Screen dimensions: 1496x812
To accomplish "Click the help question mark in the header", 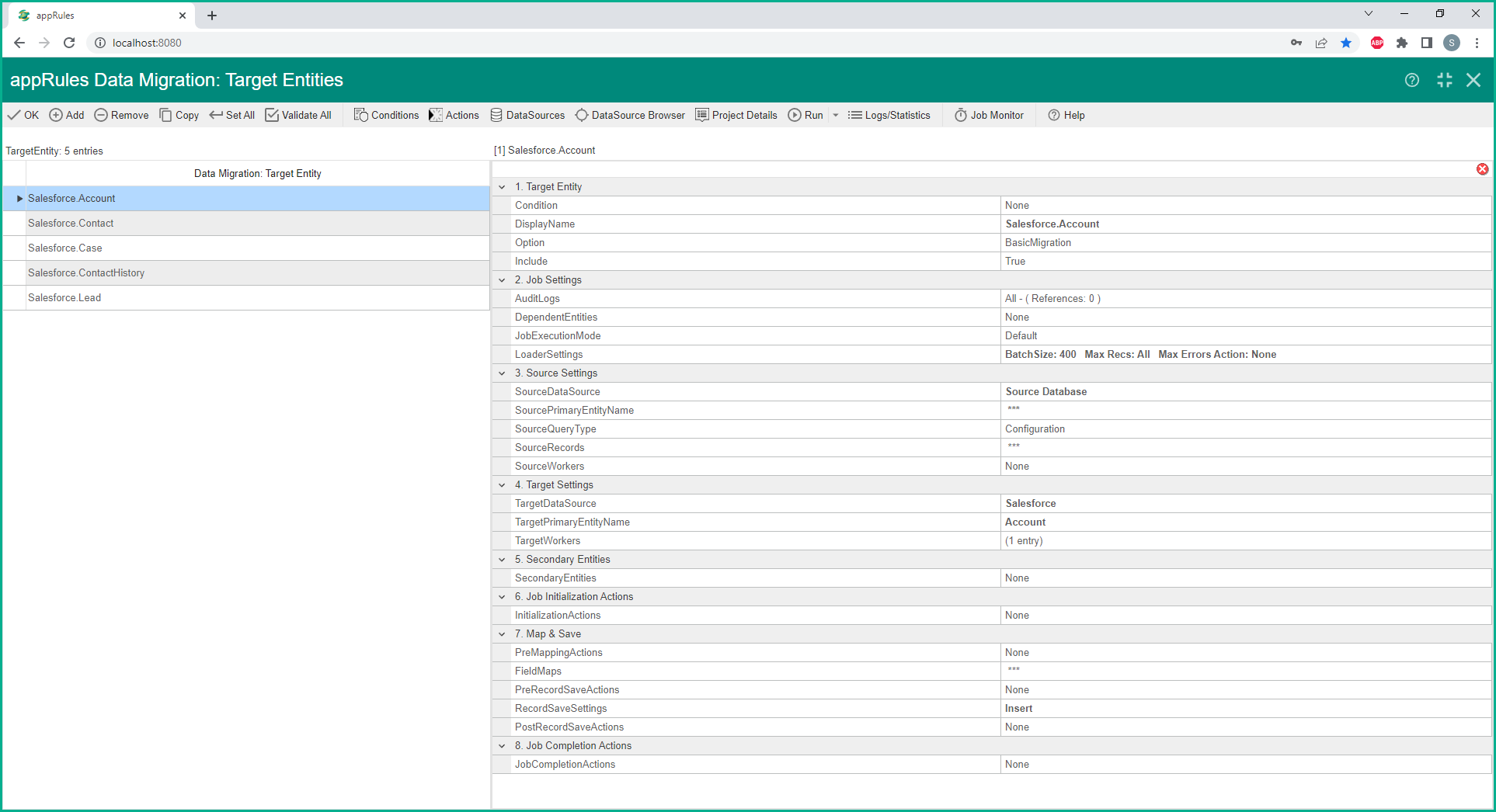I will [1411, 80].
